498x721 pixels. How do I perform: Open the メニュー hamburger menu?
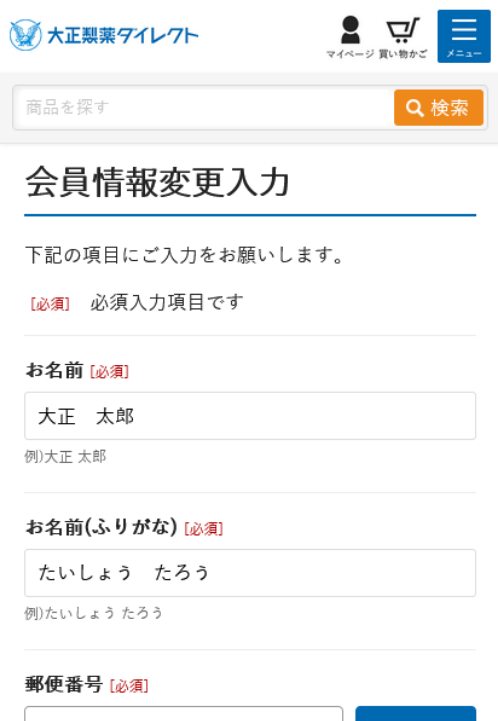click(464, 36)
